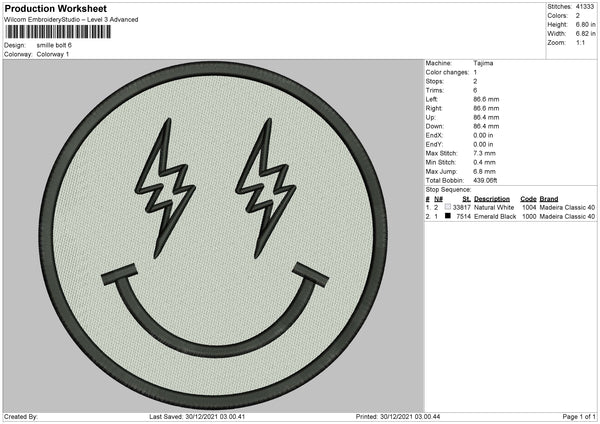Viewport: 600px width, 424px height.
Task: Click the right lightning bolt eye
Action: (x=266, y=188)
